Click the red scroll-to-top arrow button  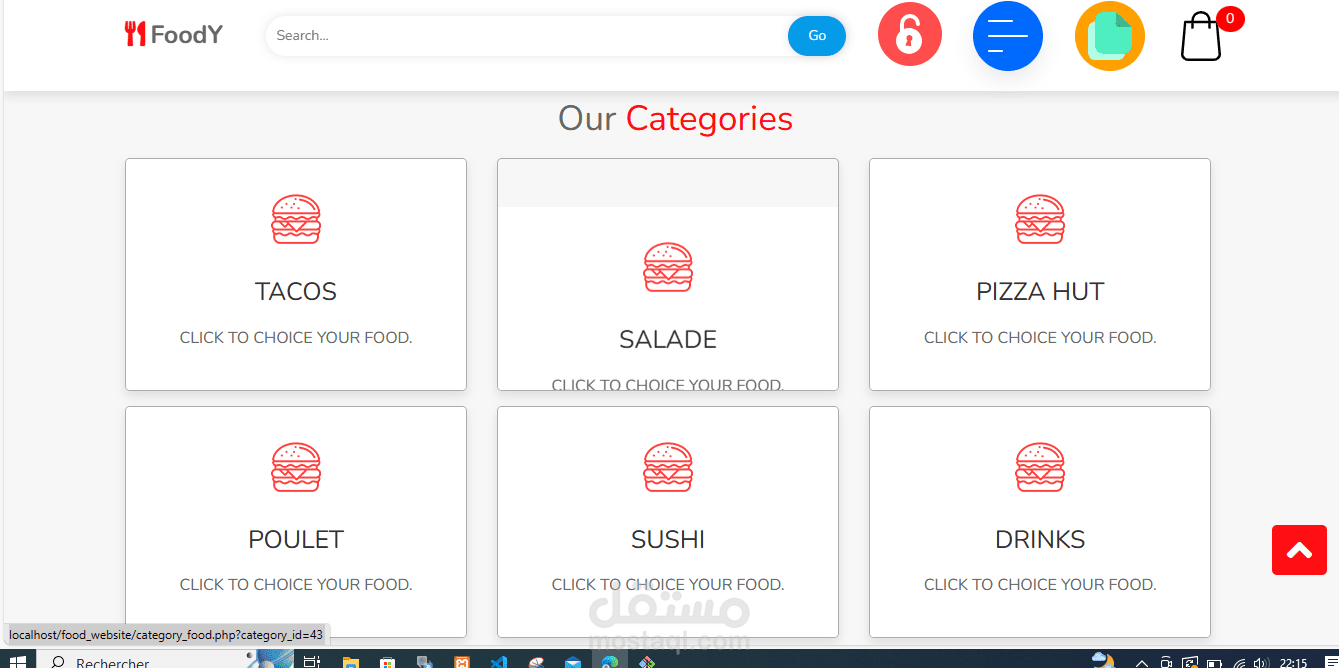pyautogui.click(x=1299, y=550)
